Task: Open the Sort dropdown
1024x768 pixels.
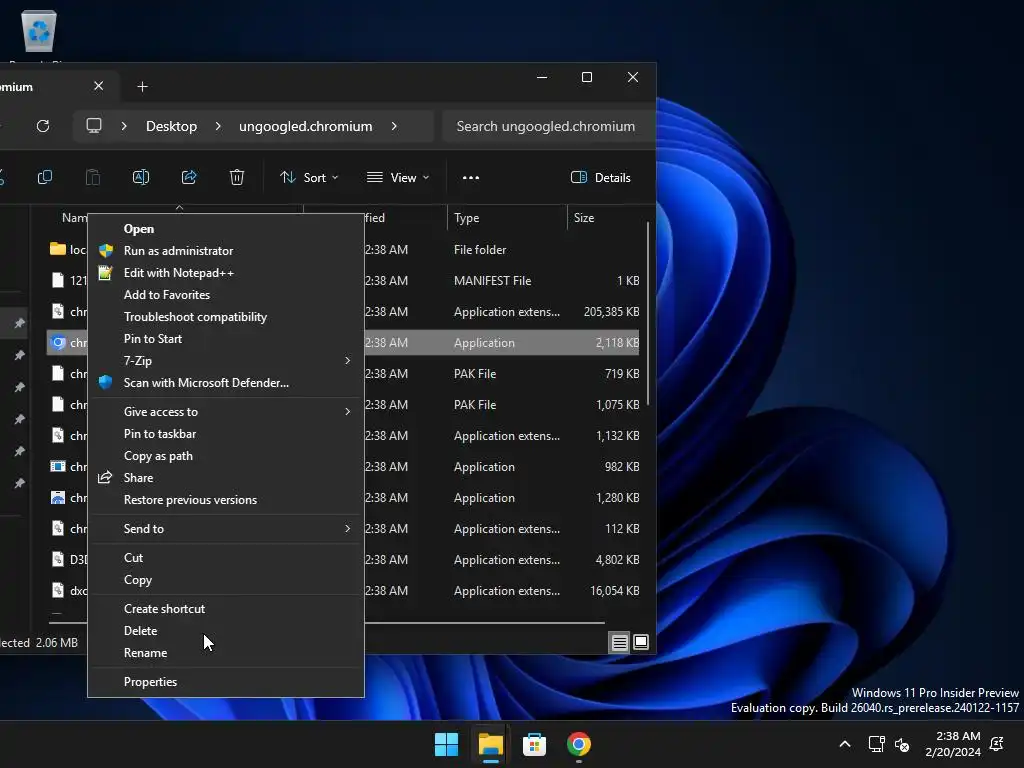Action: (x=309, y=178)
